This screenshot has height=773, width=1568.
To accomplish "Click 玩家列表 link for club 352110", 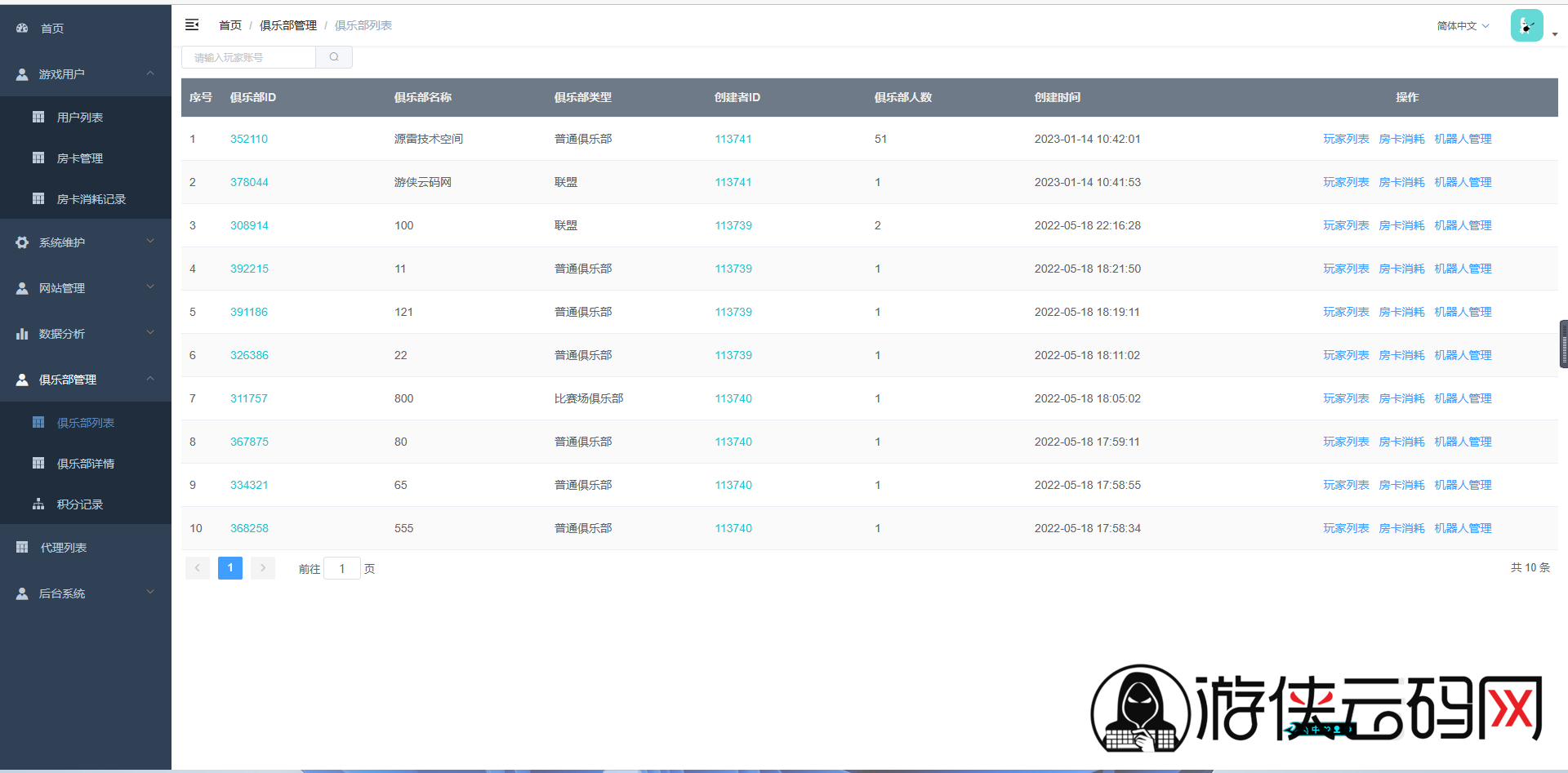I will tap(1345, 139).
